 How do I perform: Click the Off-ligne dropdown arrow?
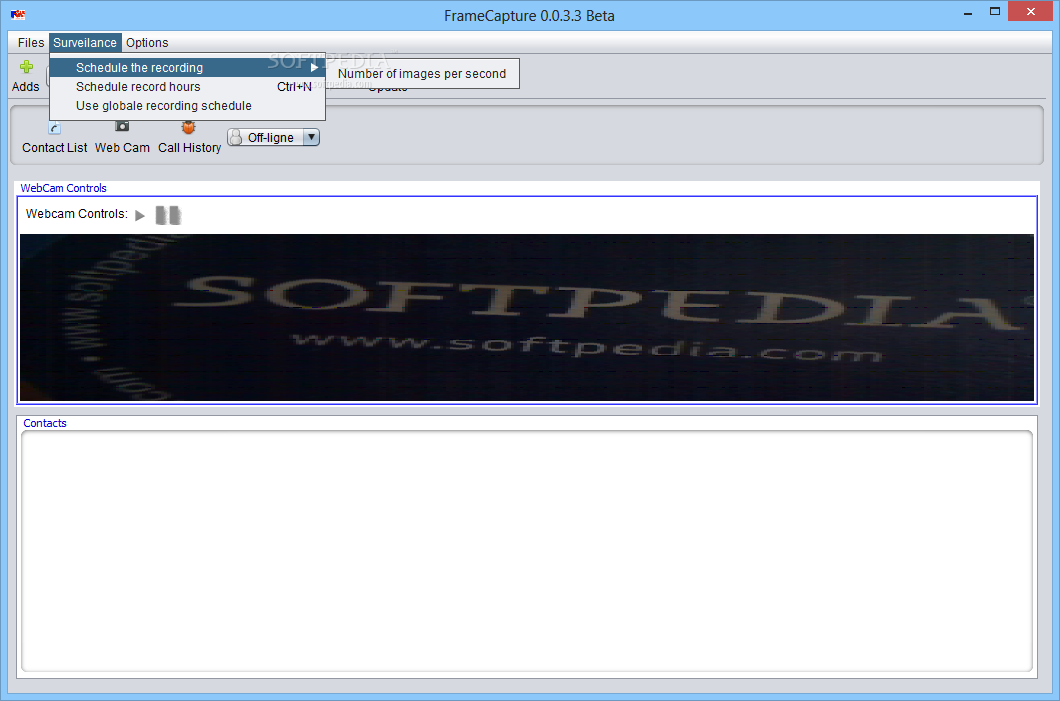311,137
